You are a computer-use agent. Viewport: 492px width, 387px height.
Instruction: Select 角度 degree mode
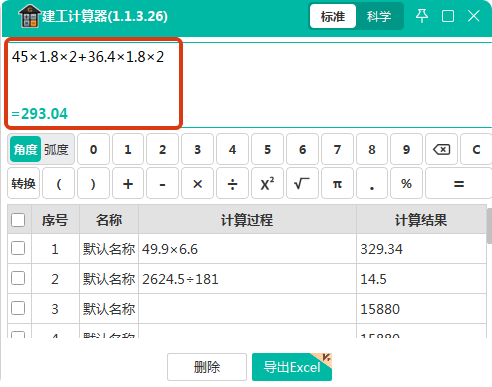pos(26,149)
